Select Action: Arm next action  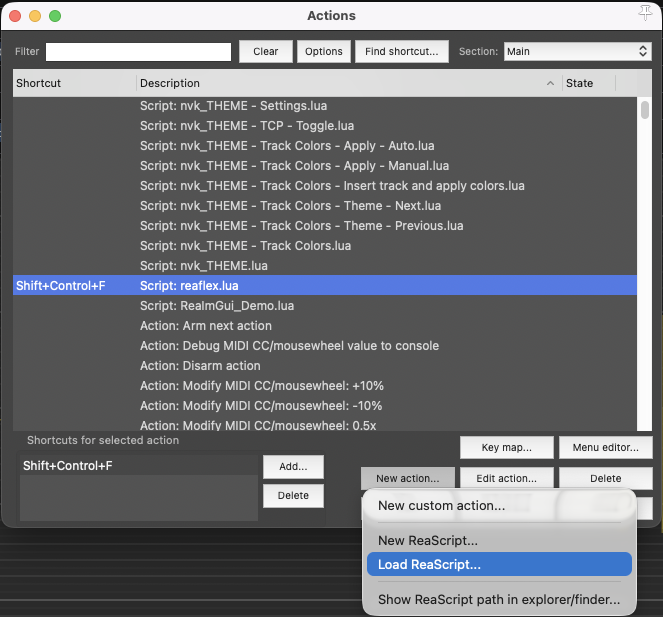coord(325,326)
